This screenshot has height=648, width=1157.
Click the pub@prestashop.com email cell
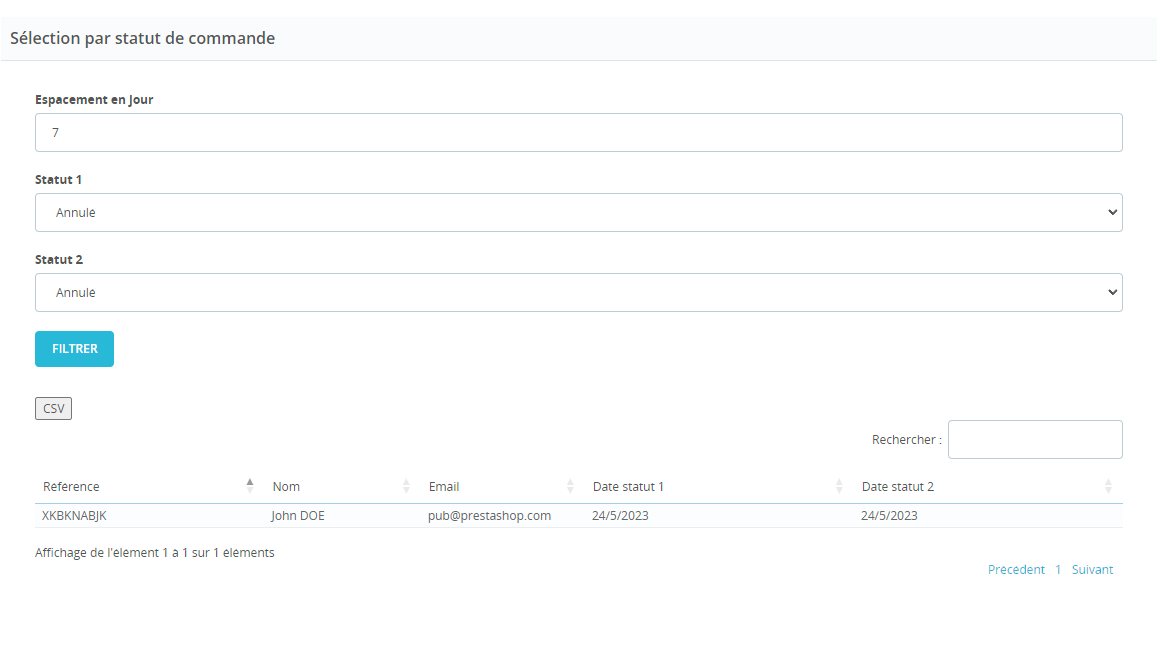[489, 516]
